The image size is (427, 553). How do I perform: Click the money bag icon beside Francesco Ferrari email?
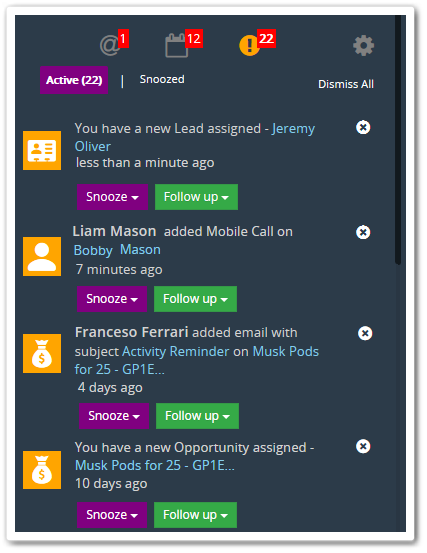click(x=42, y=353)
